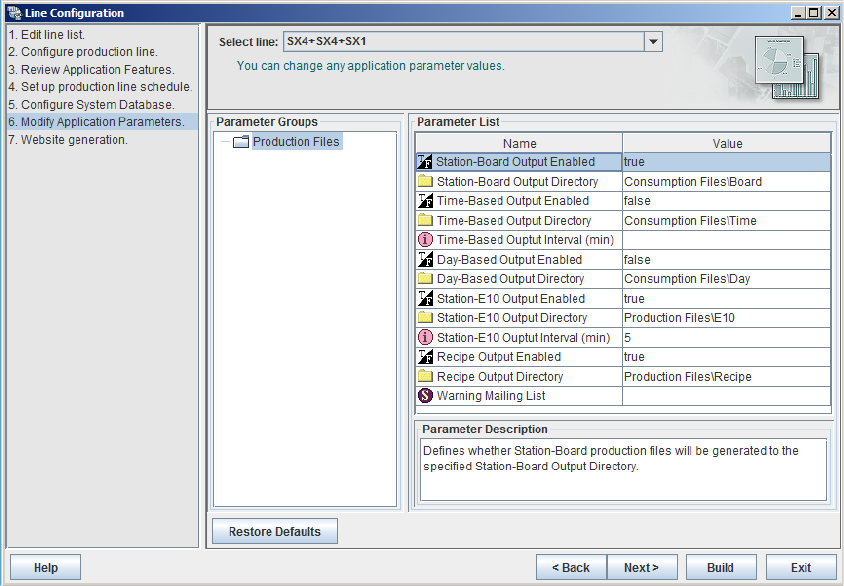844x586 pixels.
Task: Open step 5 Configure System Database
Action: coord(91,104)
